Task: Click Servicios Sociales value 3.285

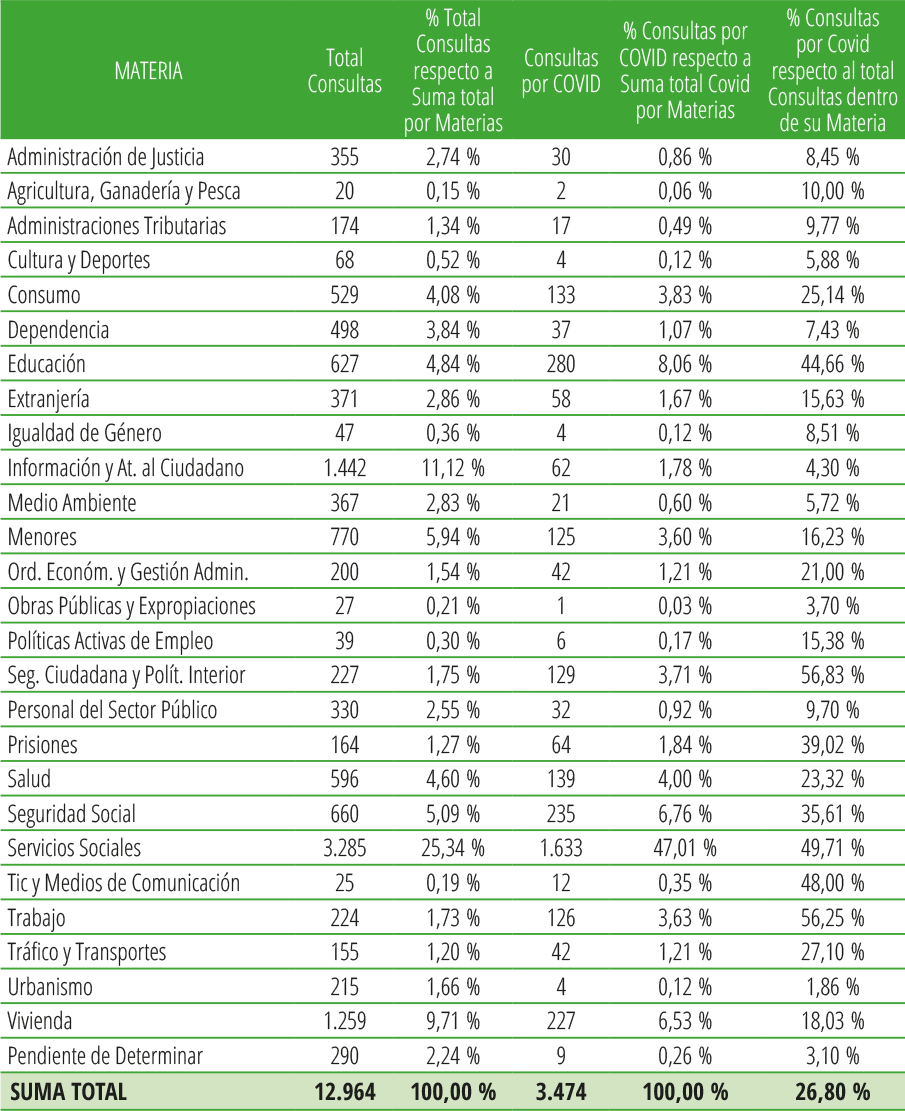Action: pos(345,848)
